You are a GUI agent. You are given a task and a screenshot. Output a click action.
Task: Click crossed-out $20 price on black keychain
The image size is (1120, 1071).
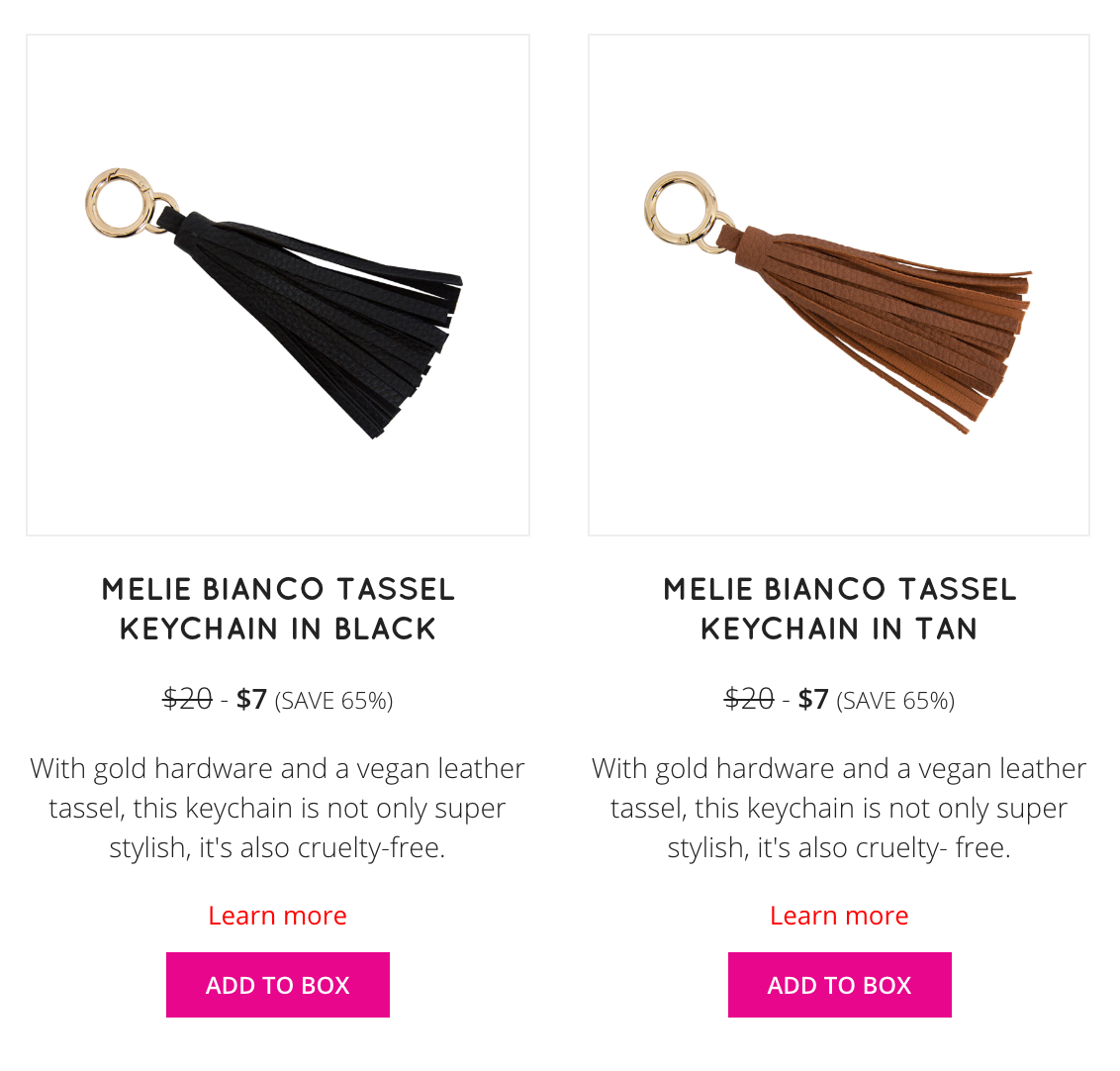pyautogui.click(x=187, y=699)
